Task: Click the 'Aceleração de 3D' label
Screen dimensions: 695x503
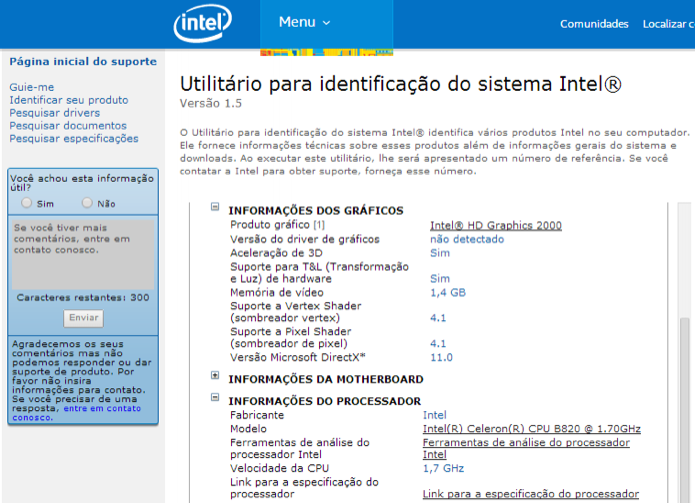Action: point(276,253)
